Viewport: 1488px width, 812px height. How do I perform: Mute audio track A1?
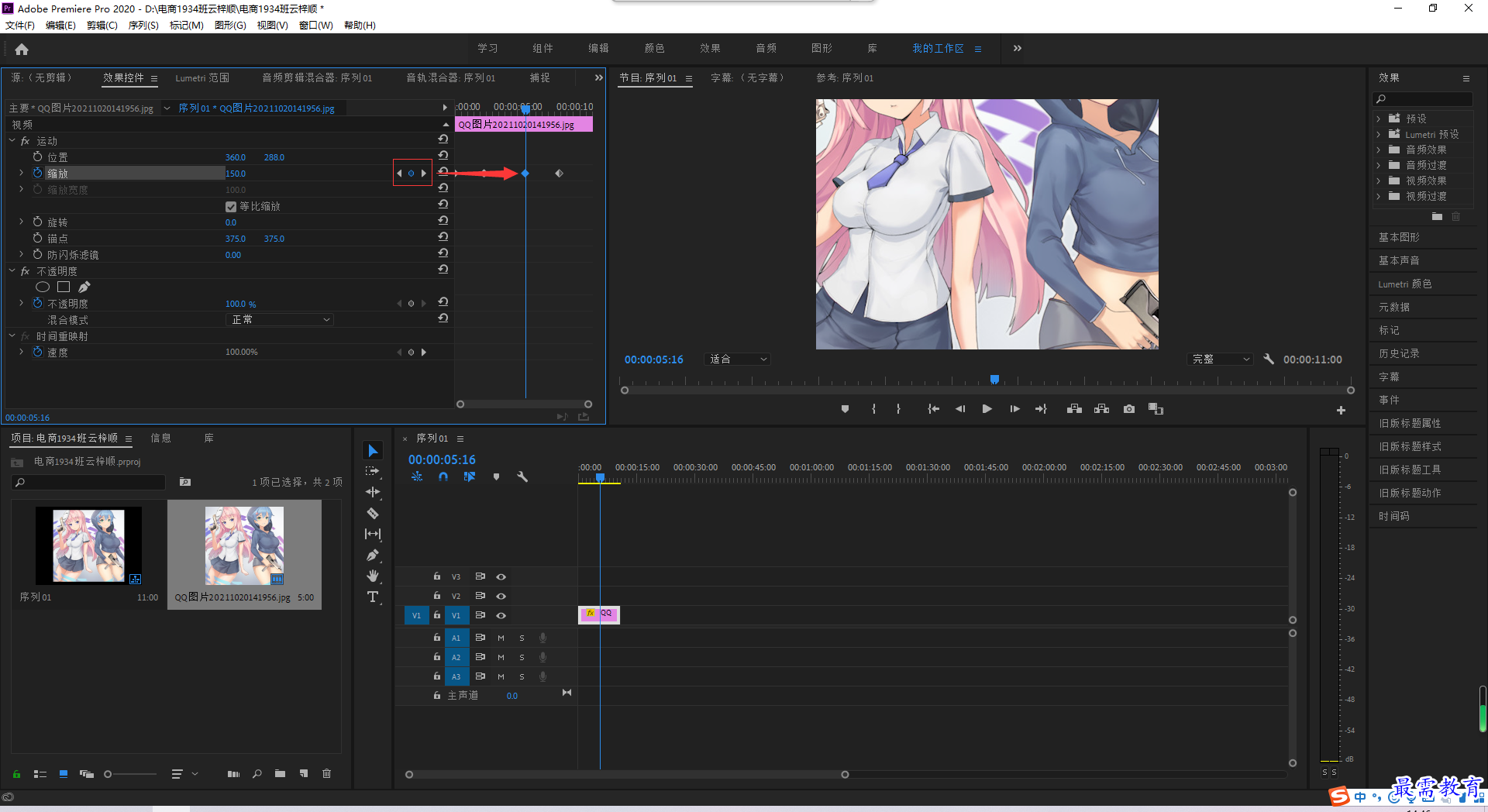501,638
